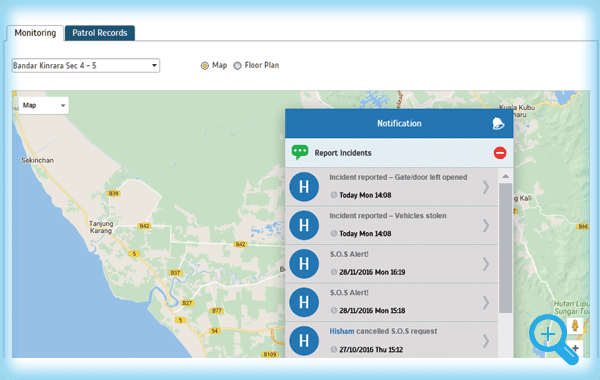Screen dimensions: 600x380
Task: Click the map zoom in plus button
Action: 575,348
